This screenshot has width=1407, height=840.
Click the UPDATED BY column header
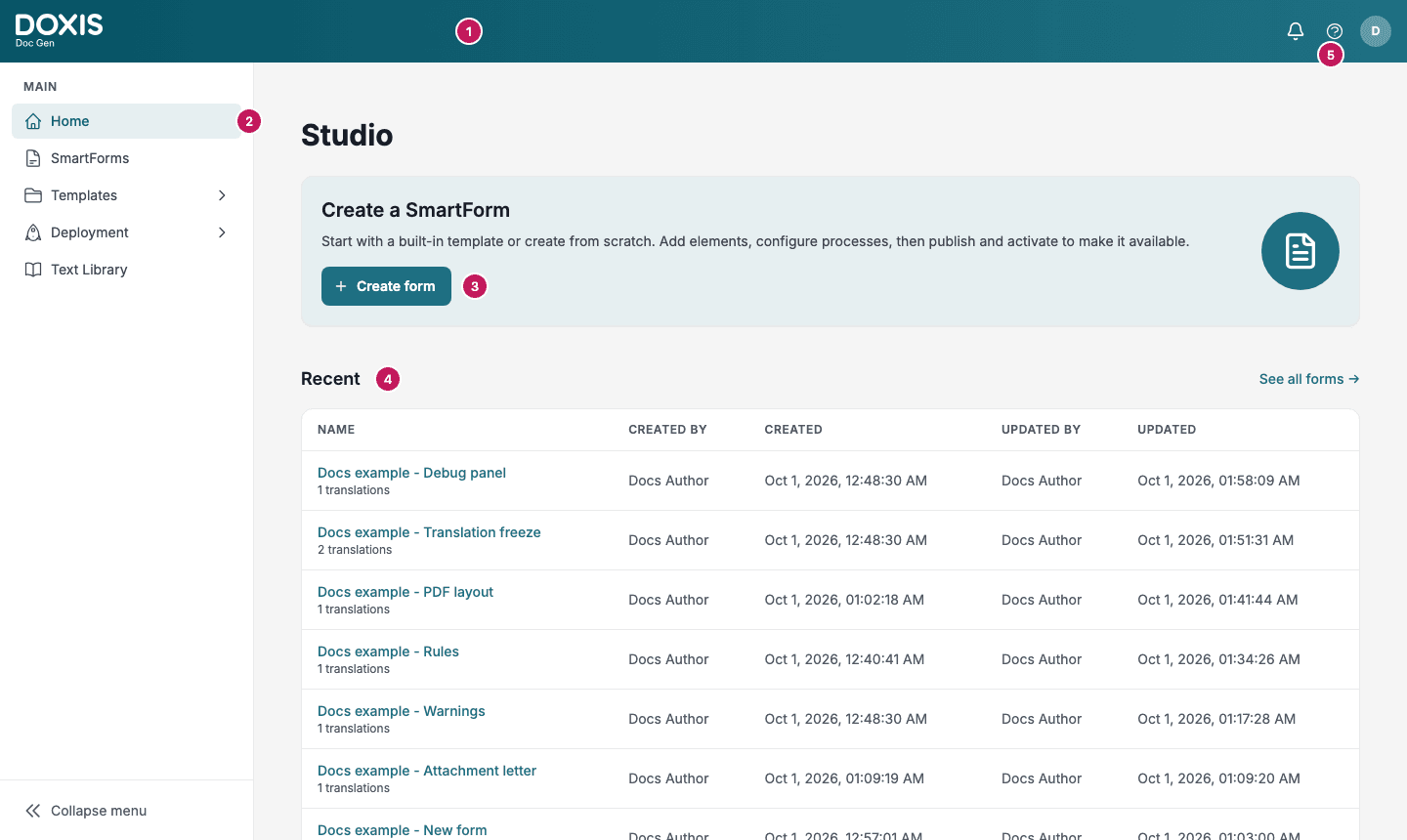[x=1041, y=430]
